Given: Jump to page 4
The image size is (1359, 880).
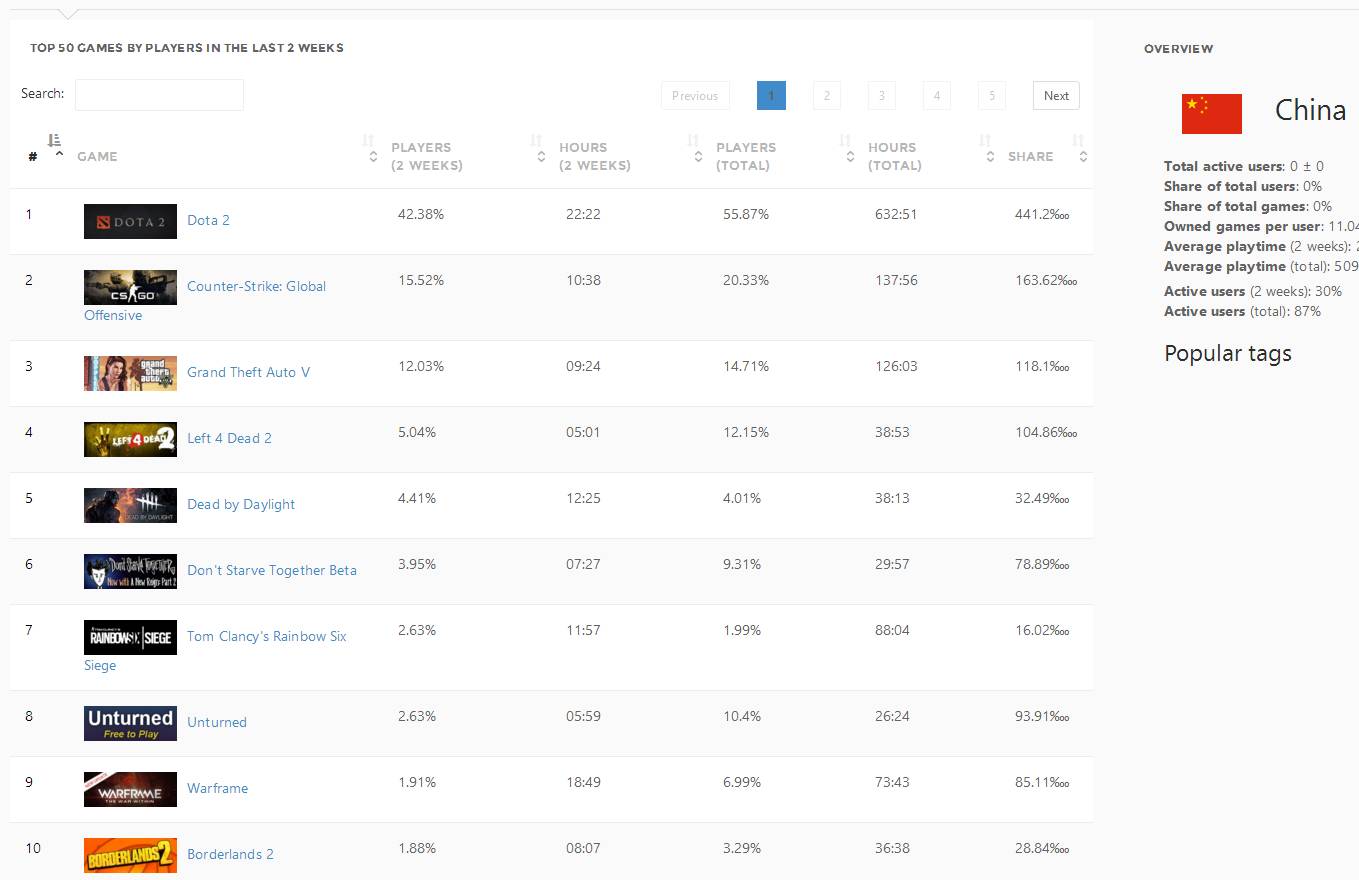Looking at the screenshot, I should pos(936,96).
